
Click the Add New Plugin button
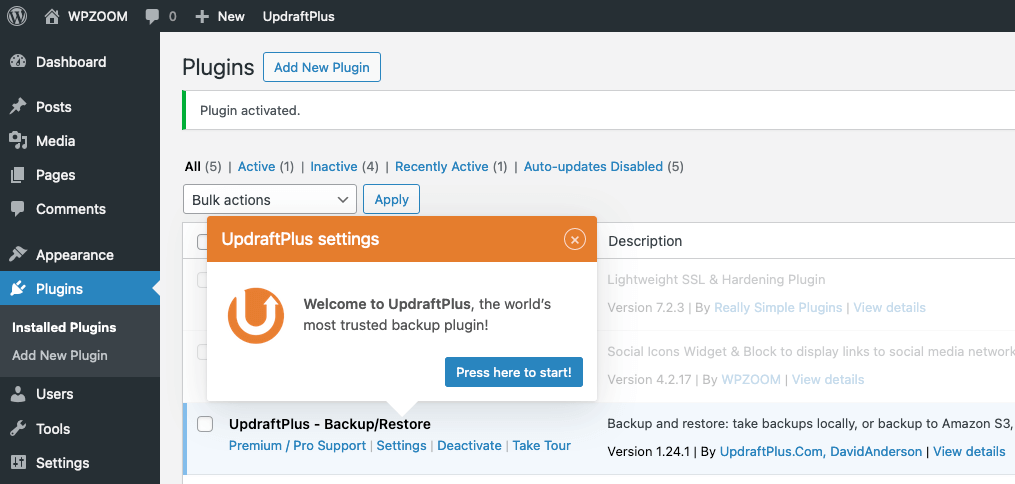coord(322,67)
